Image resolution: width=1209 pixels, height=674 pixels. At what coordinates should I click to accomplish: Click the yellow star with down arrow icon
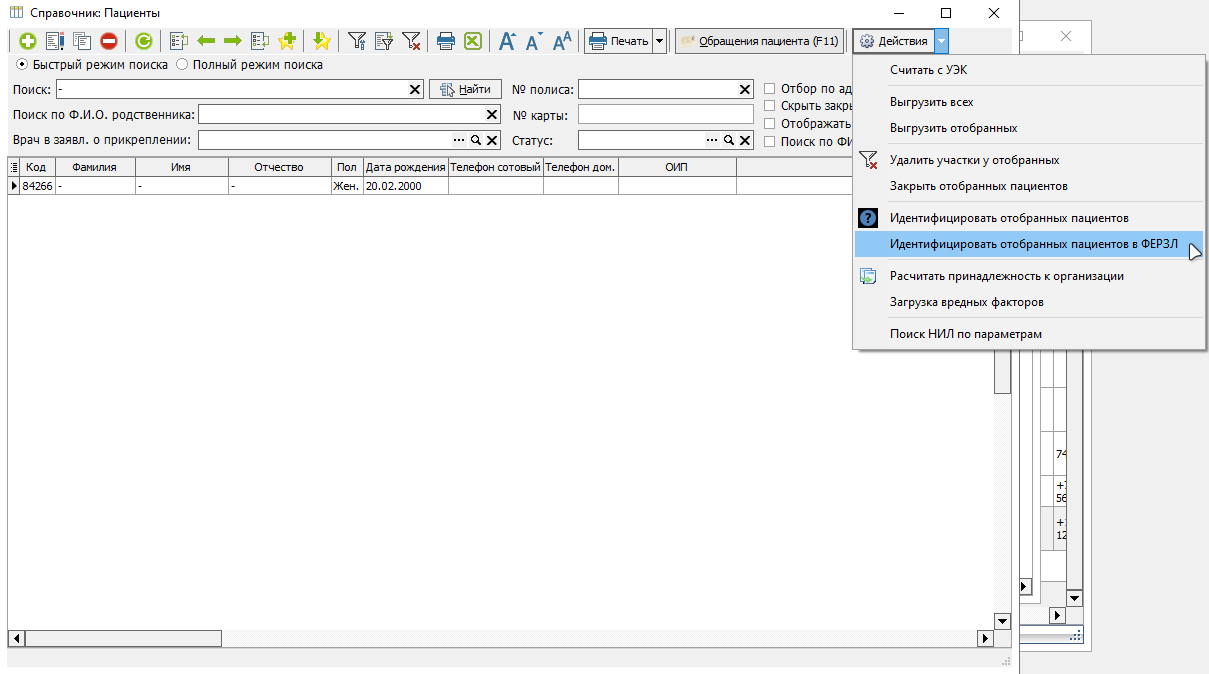click(321, 41)
